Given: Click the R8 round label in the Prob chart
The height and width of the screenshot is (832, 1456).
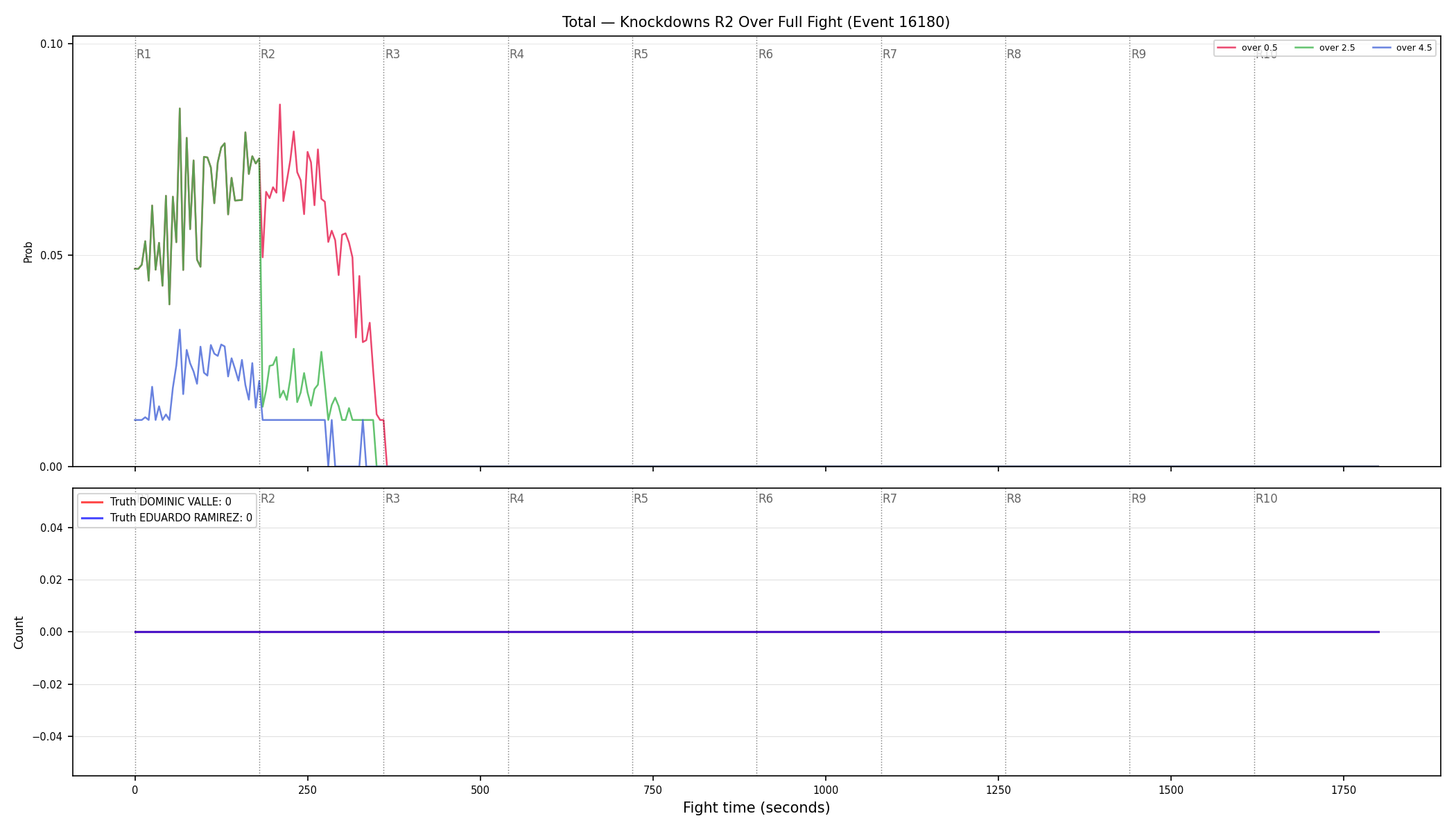Looking at the screenshot, I should pyautogui.click(x=1014, y=54).
